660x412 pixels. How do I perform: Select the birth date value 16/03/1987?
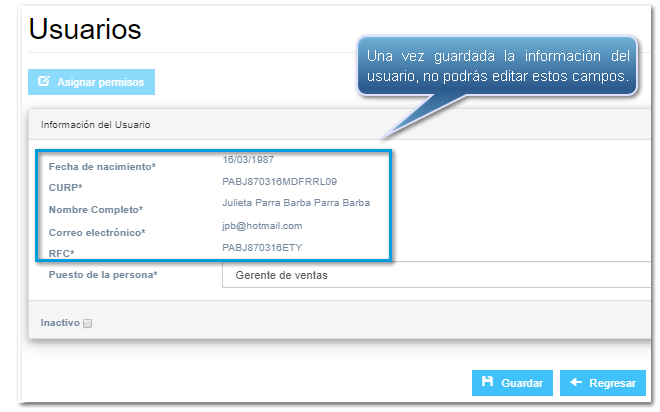(x=248, y=160)
